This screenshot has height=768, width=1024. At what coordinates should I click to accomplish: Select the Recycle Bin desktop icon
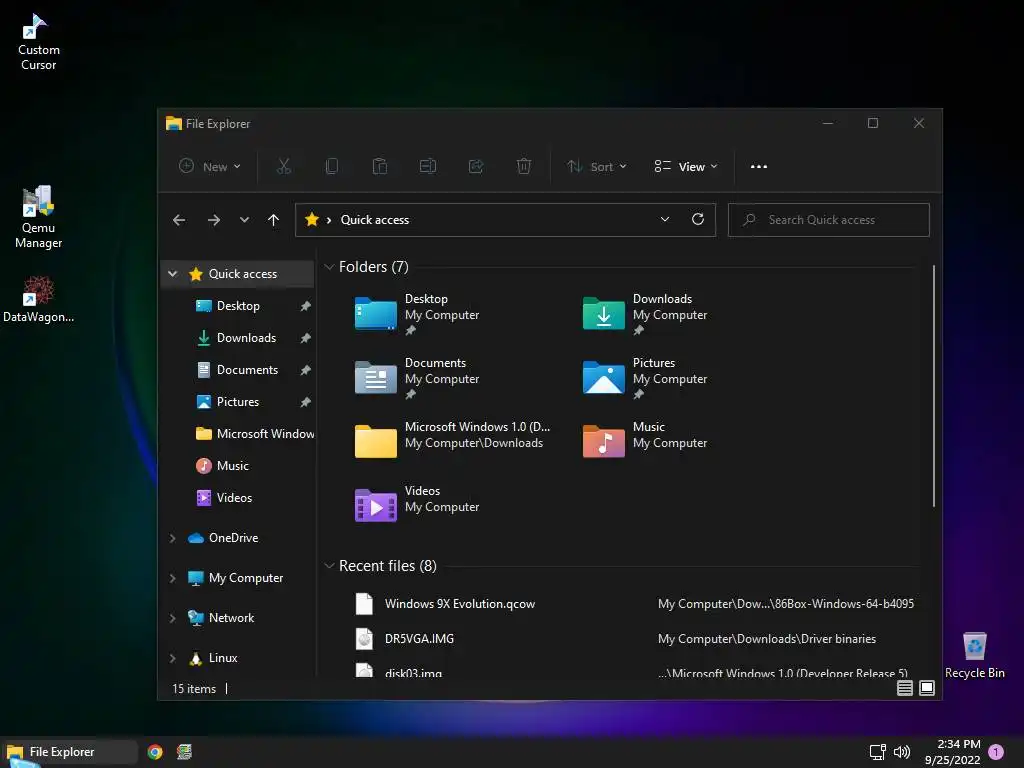(x=974, y=656)
